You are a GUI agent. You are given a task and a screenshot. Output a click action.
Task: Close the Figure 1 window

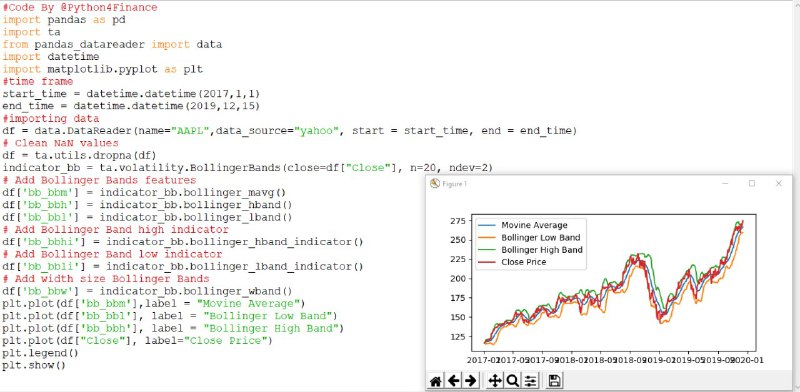[779, 184]
